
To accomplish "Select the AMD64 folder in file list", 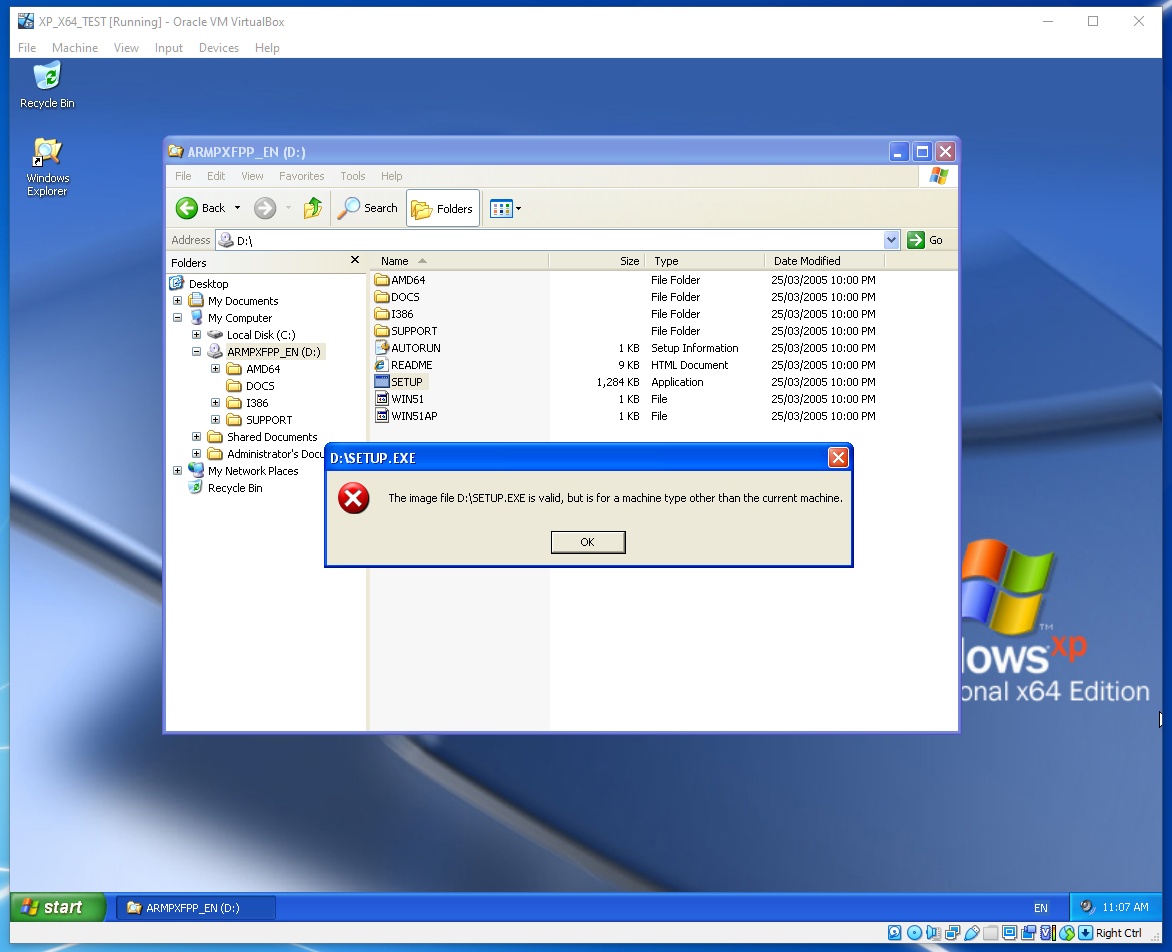I will coord(401,280).
